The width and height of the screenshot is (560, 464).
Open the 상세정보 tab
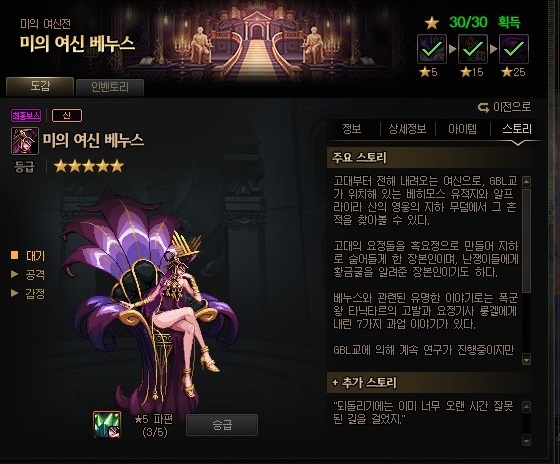pyautogui.click(x=407, y=129)
